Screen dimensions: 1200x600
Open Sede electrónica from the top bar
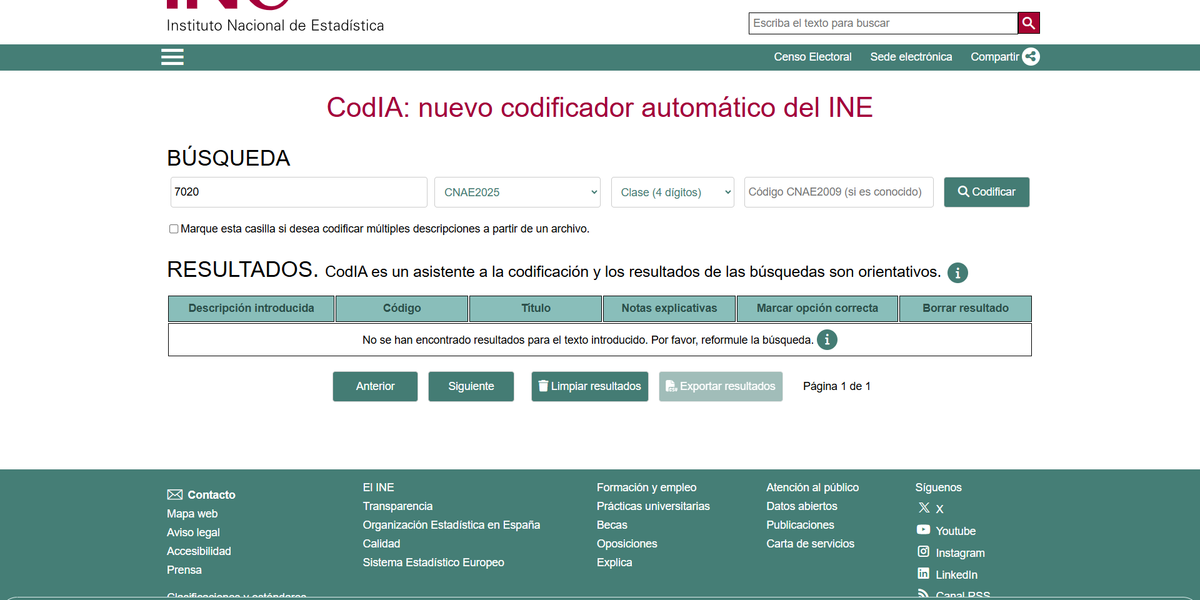pos(911,57)
